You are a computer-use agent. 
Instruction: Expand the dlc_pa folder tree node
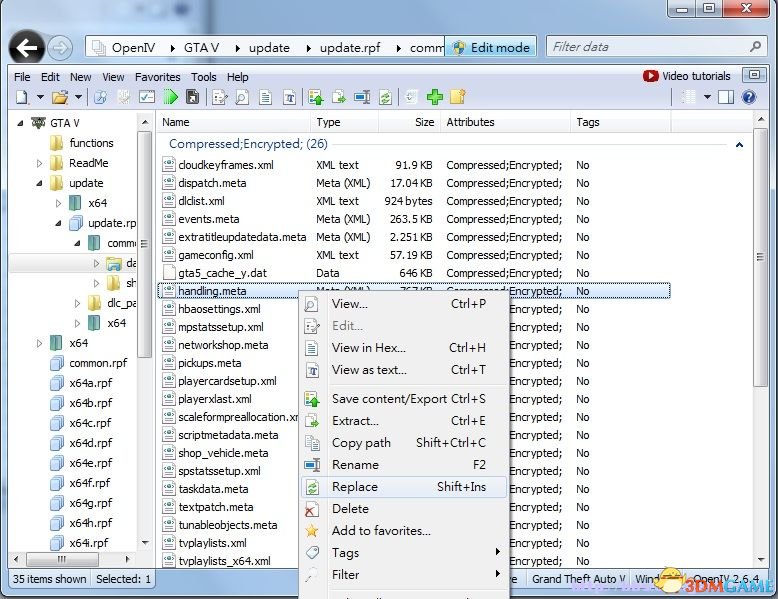77,303
